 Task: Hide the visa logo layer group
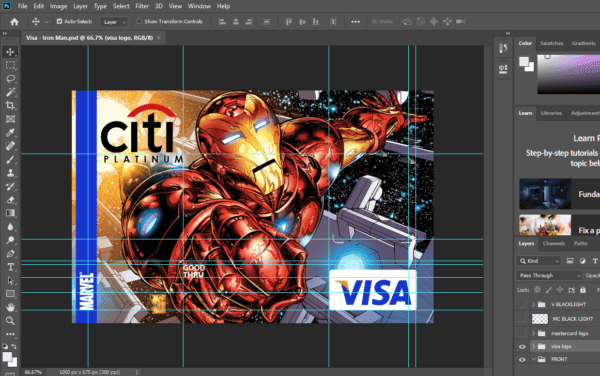pyautogui.click(x=522, y=347)
